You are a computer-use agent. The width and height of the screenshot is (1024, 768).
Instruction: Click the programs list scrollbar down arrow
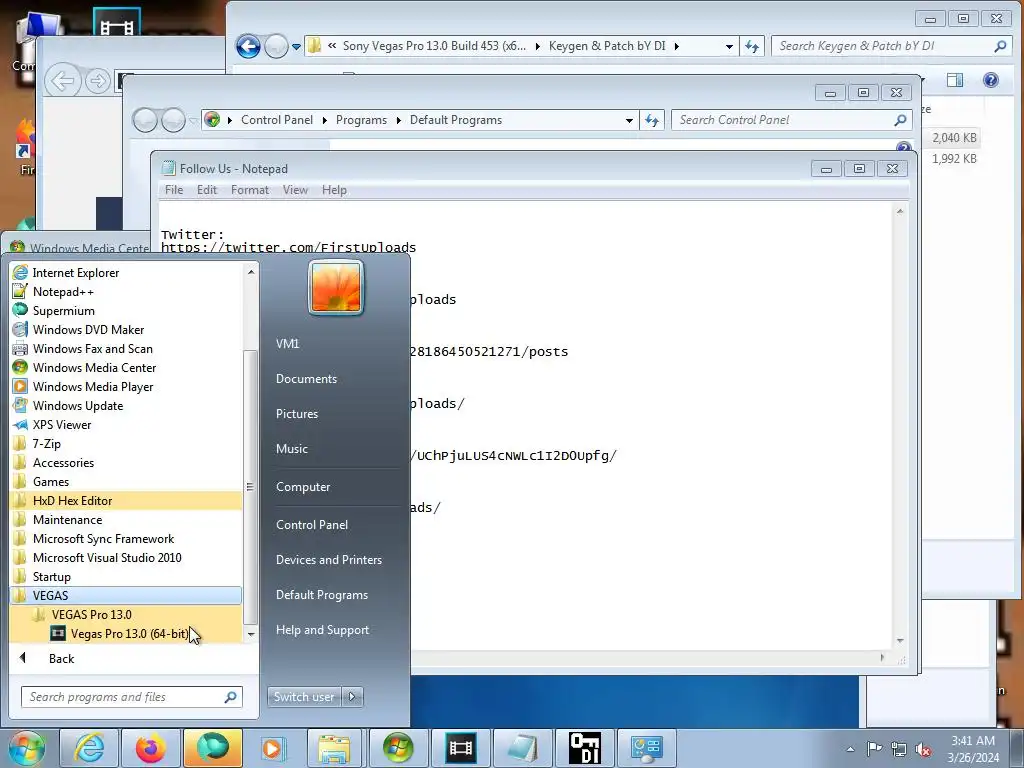(251, 634)
